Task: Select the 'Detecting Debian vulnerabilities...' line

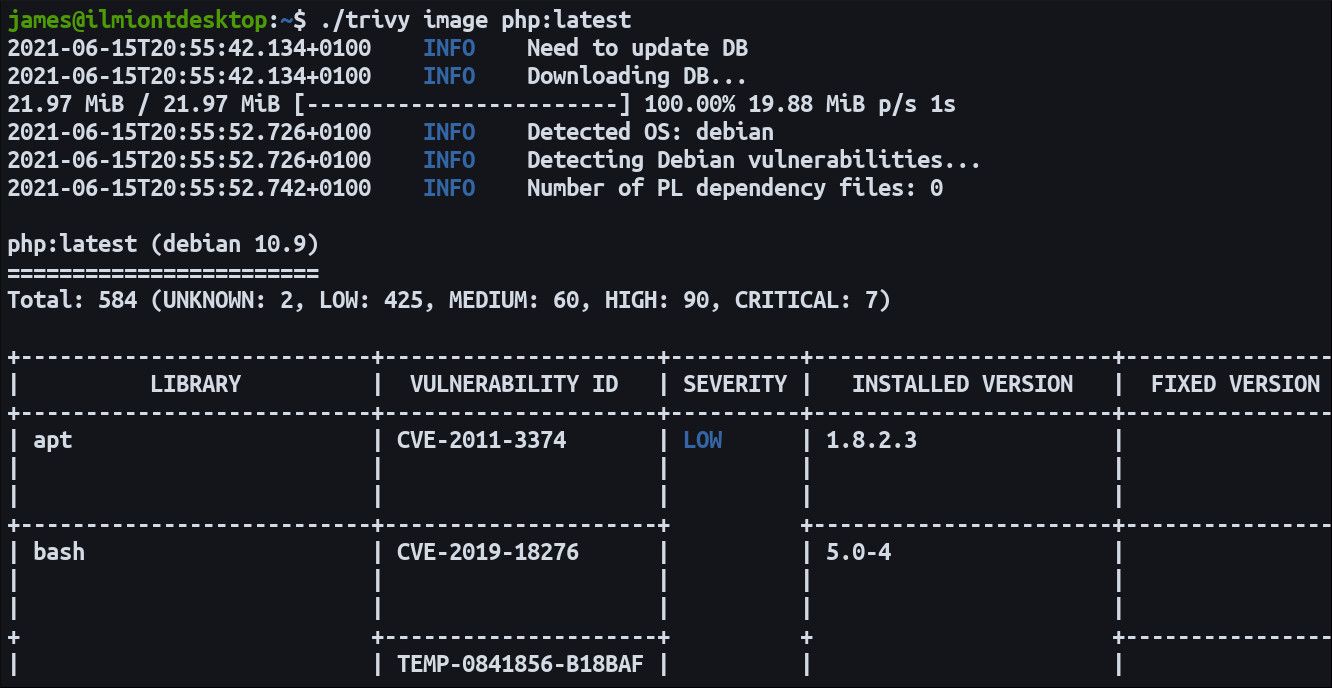Action: [x=753, y=160]
